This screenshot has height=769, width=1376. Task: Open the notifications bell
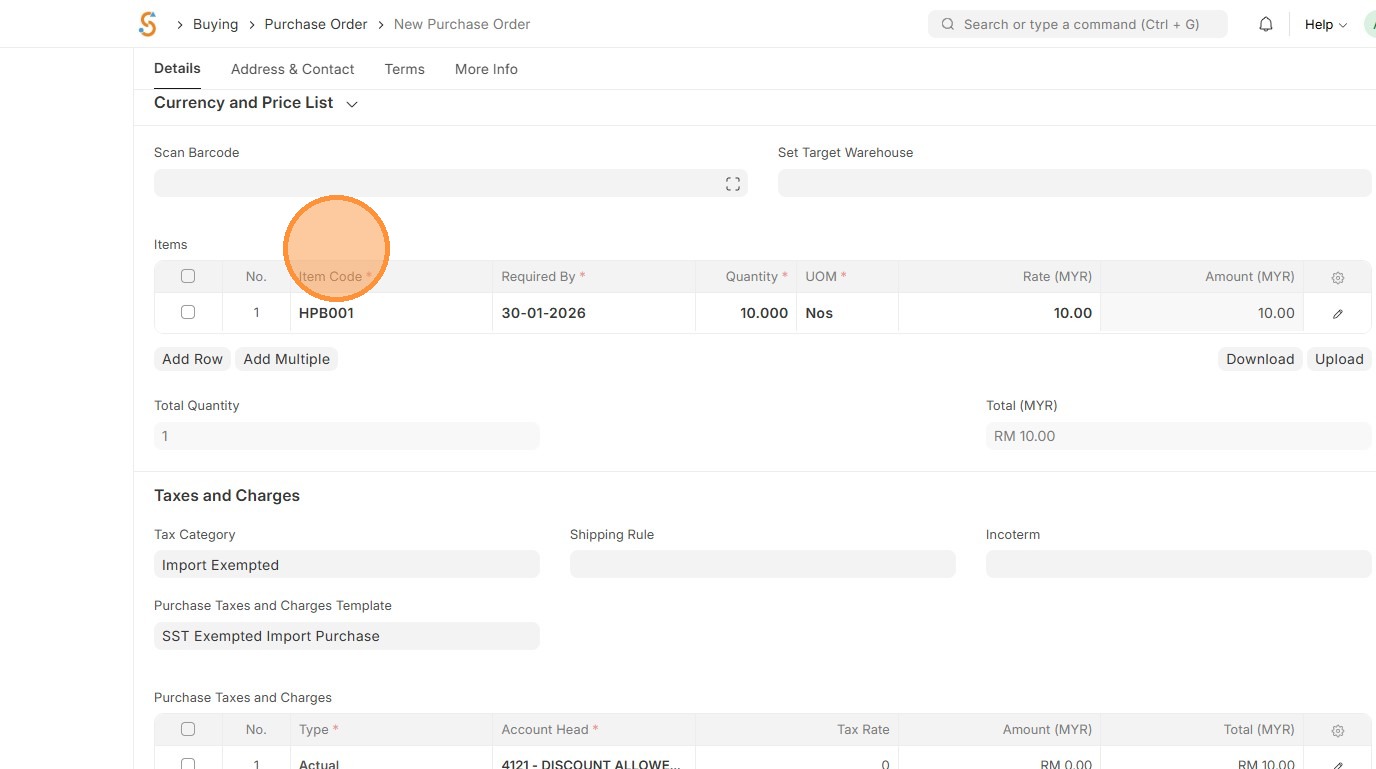pos(1266,24)
